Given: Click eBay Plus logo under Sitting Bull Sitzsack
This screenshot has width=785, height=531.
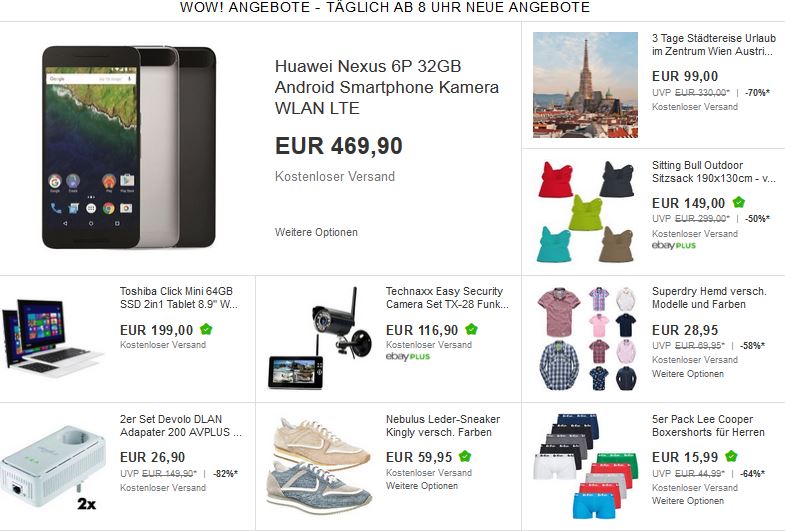Looking at the screenshot, I should pos(674,246).
